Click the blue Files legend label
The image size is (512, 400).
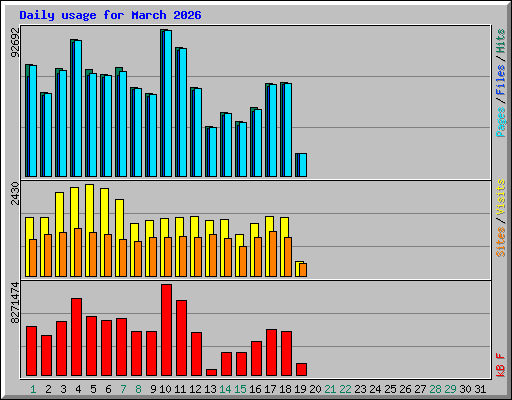pyautogui.click(x=501, y=80)
